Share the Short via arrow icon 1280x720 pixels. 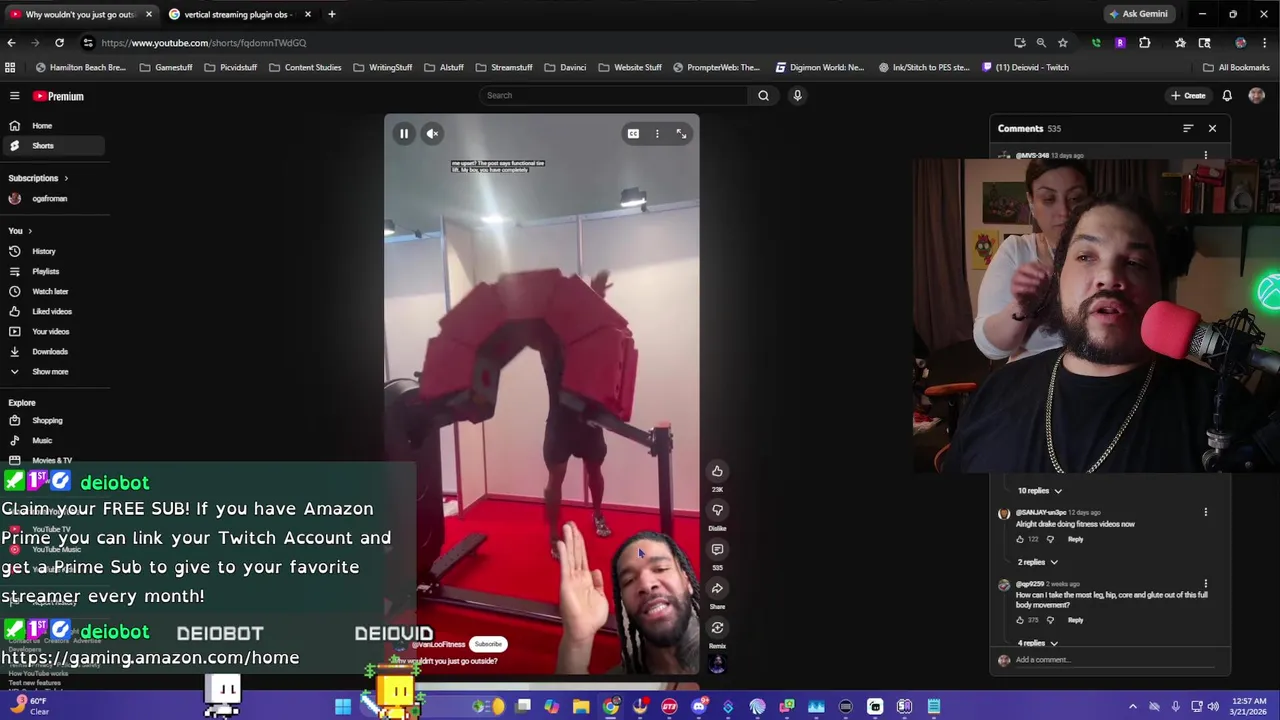(x=717, y=588)
